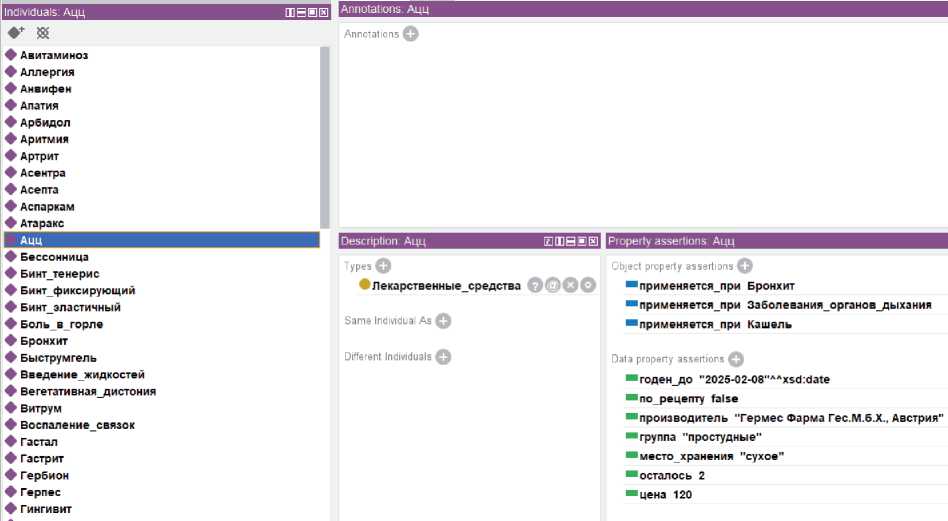Click the Delete individual icon in toolbar
The width and height of the screenshot is (948, 521).
[43, 33]
